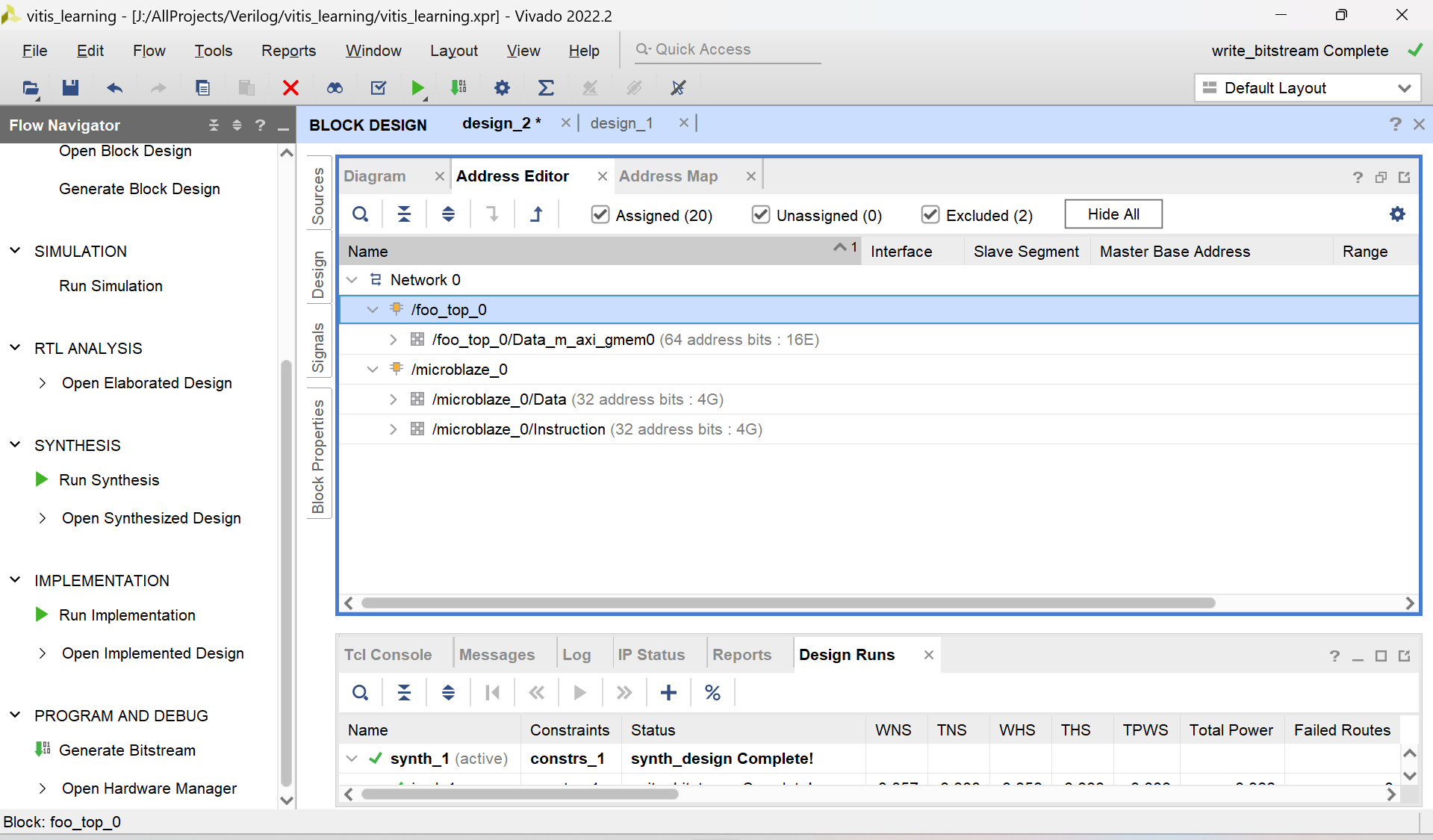
Task: Click Run Simulation
Action: click(x=111, y=286)
